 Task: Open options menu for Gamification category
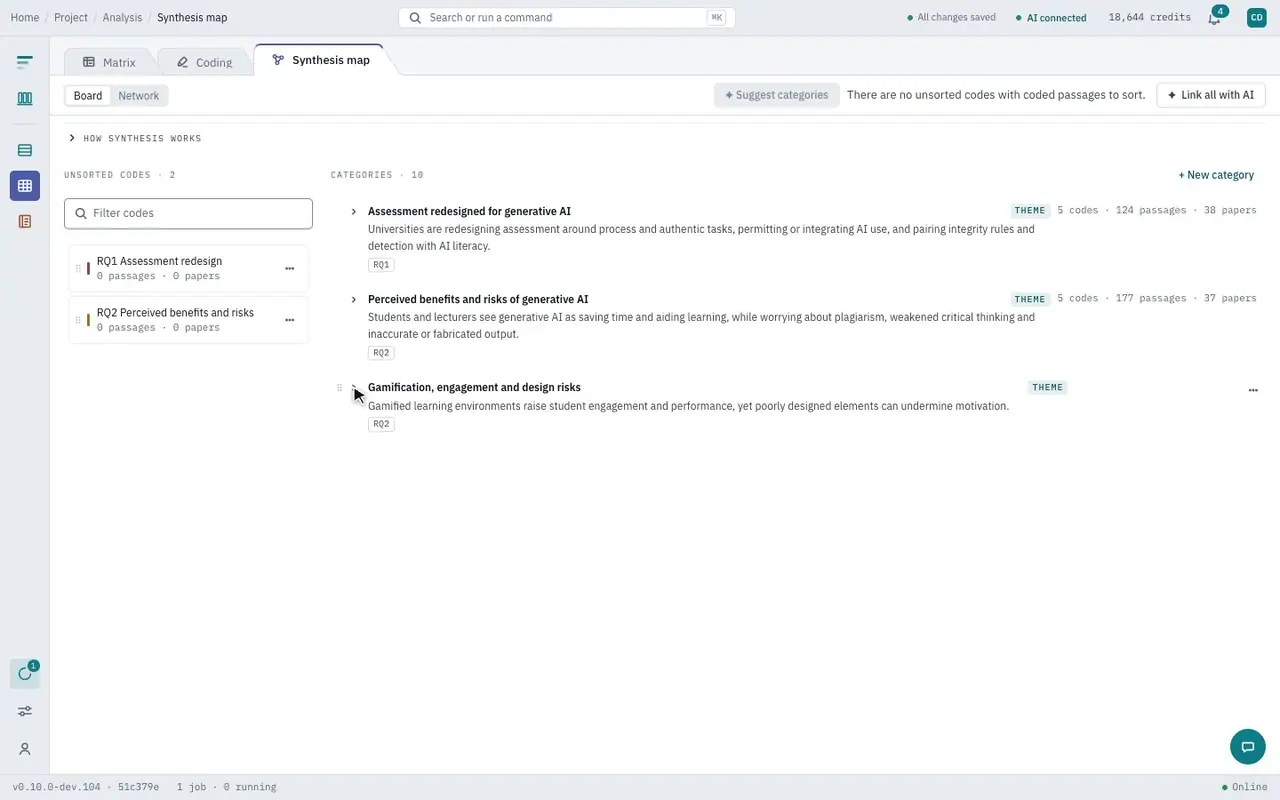[1253, 391]
